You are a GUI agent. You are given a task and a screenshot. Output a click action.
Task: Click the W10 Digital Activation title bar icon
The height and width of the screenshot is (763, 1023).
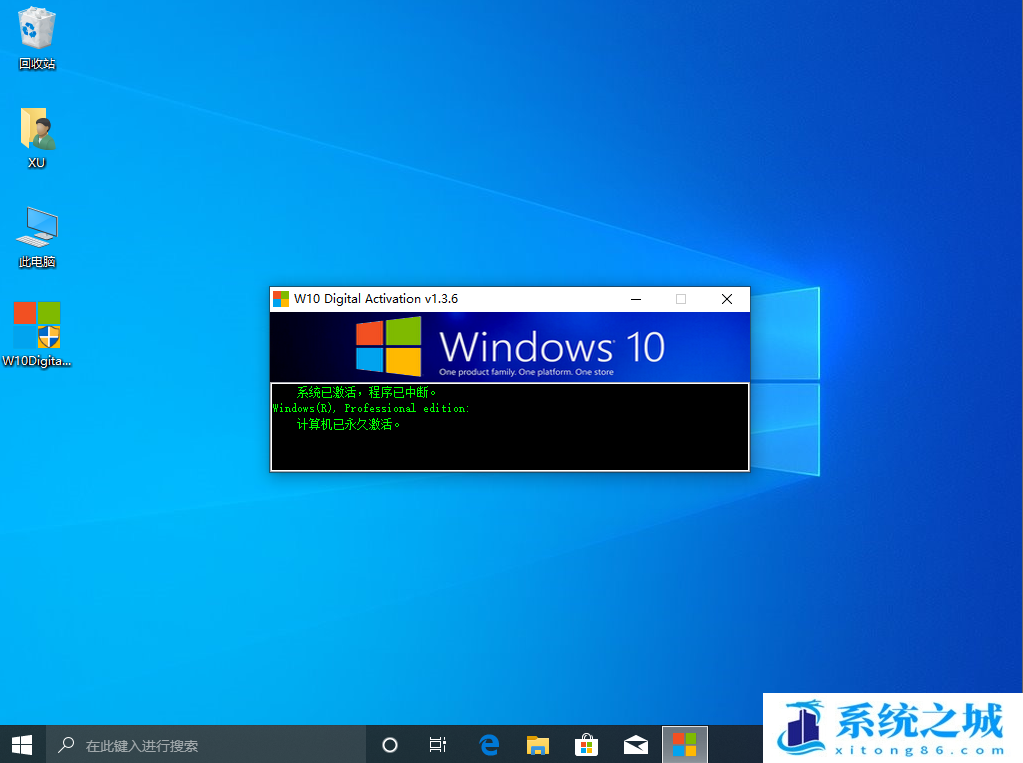point(281,299)
